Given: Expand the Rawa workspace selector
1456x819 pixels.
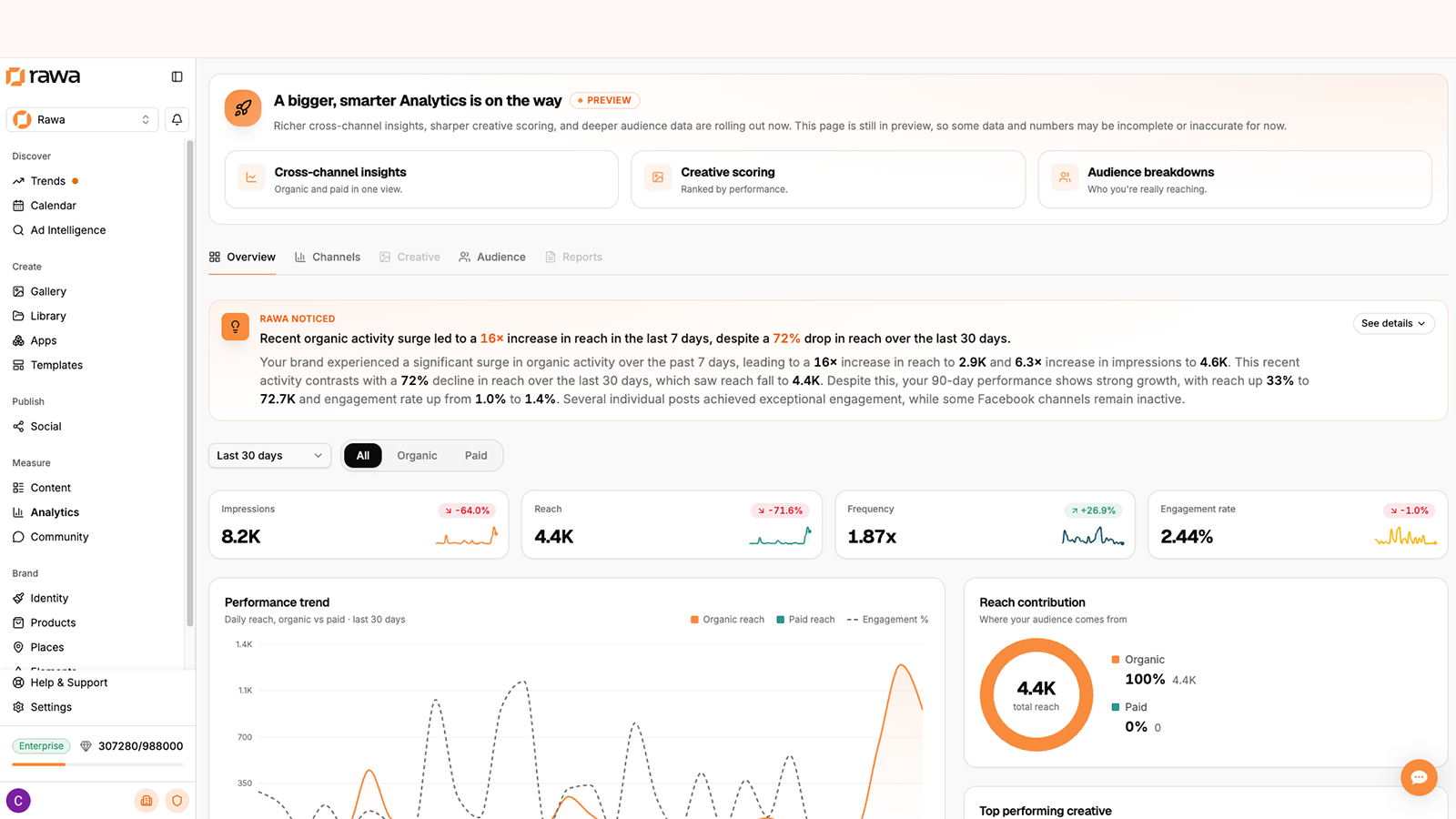Looking at the screenshot, I should [x=83, y=119].
